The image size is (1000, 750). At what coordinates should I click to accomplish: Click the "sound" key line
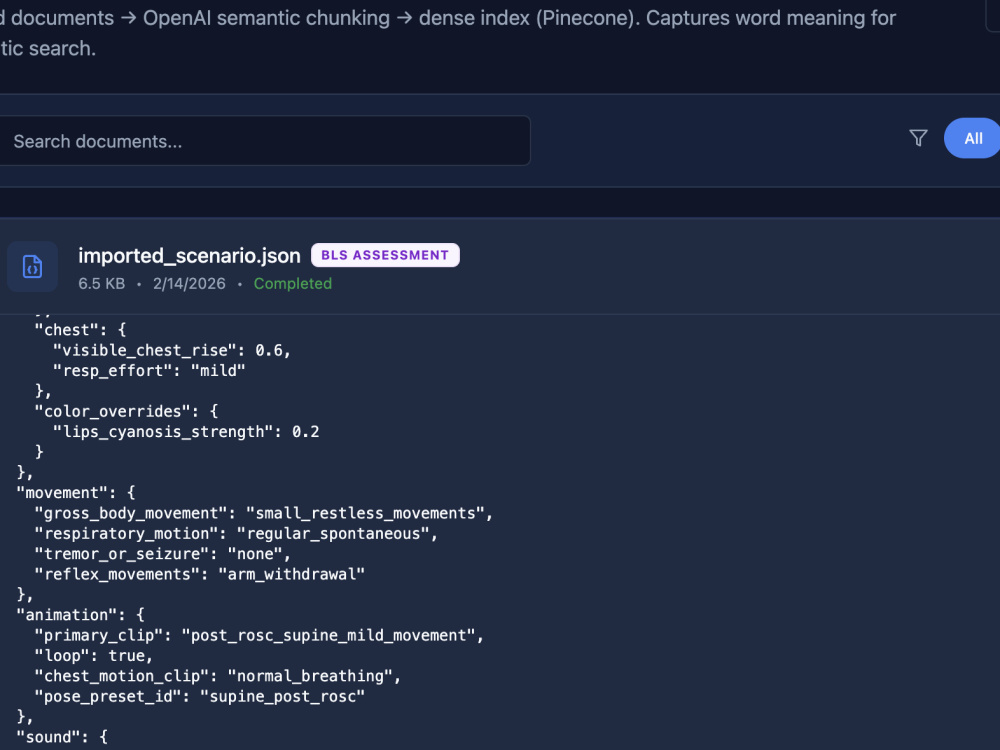[x=62, y=738]
